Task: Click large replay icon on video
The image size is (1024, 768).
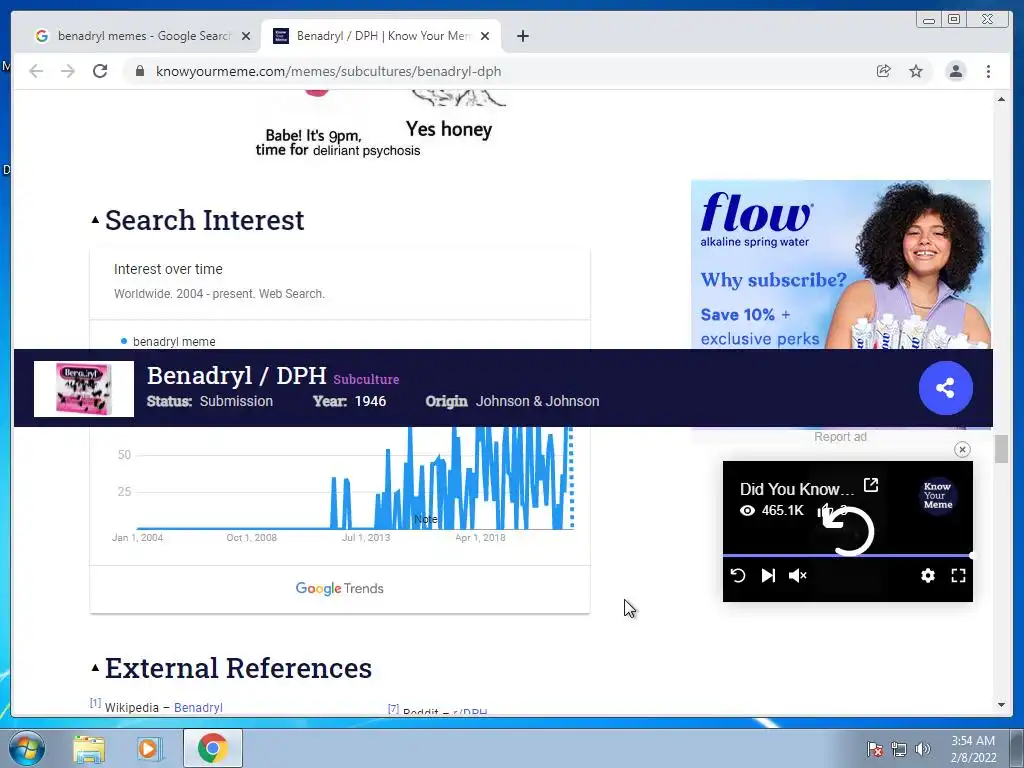Action: pos(848,531)
